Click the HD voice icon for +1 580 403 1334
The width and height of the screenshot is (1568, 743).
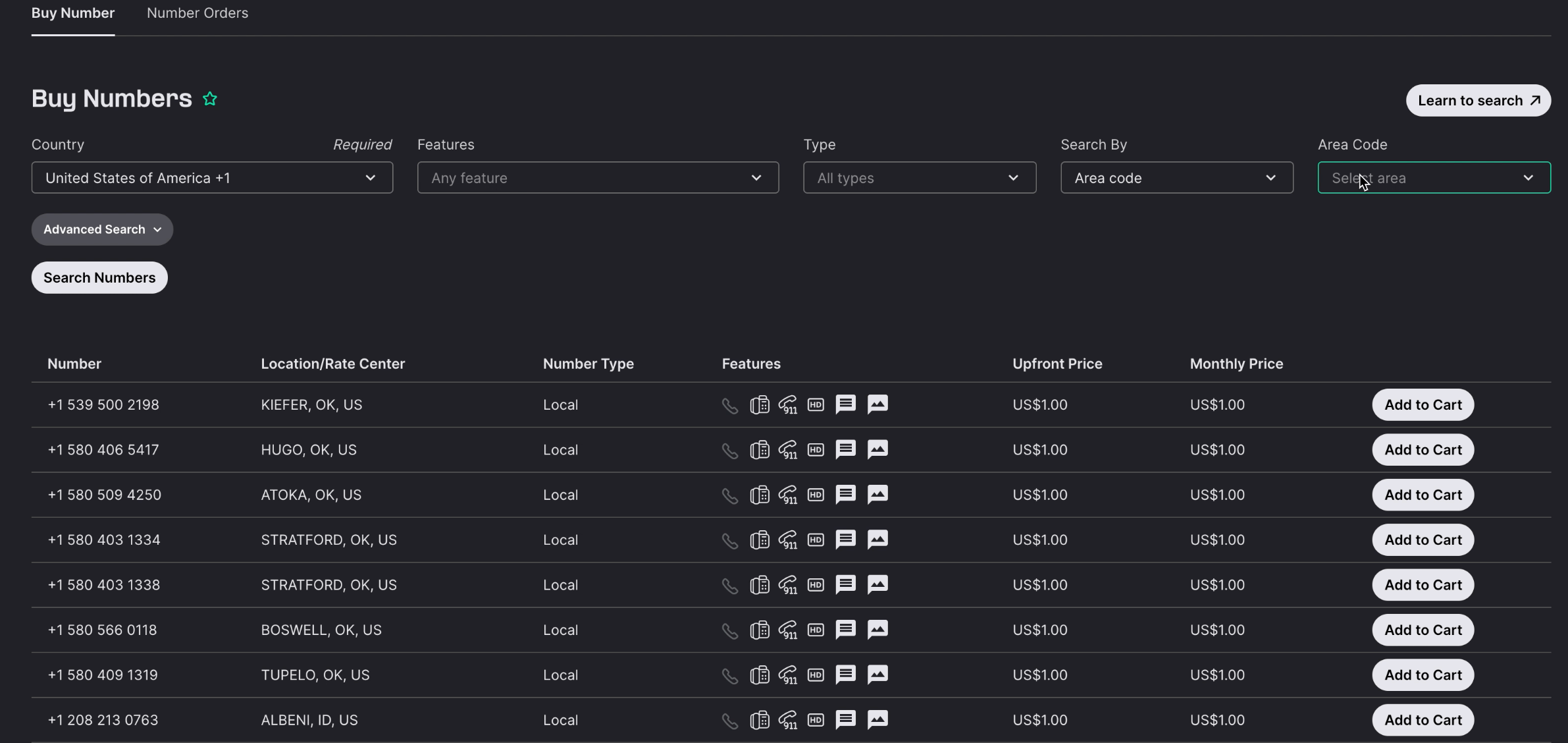816,540
